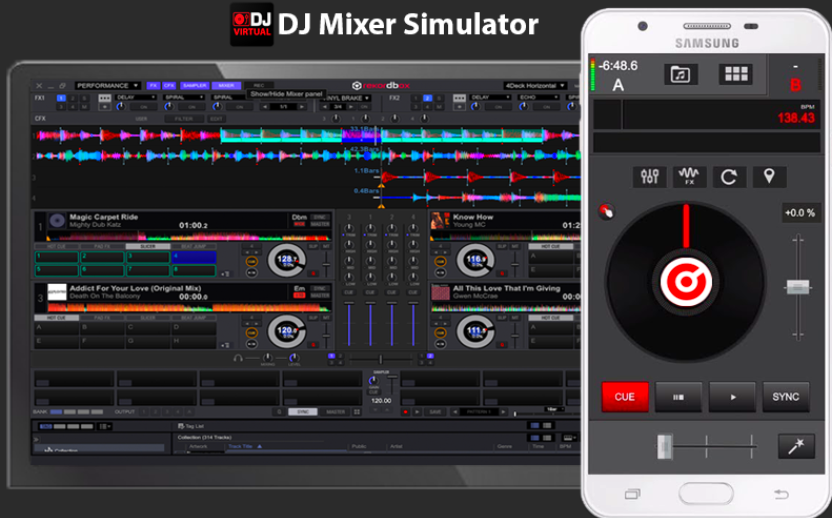The height and width of the screenshot is (518, 832).
Task: Select HOT CUE tab on deck 1
Action: click(x=57, y=245)
